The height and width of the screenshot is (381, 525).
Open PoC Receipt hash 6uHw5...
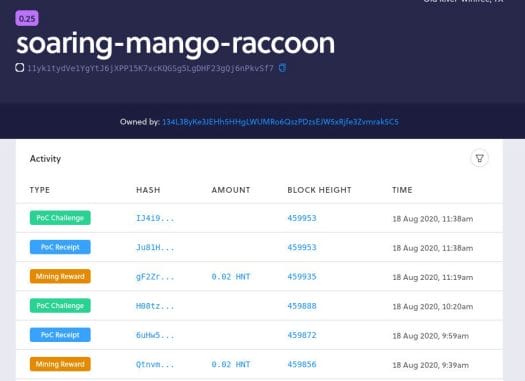pos(155,335)
